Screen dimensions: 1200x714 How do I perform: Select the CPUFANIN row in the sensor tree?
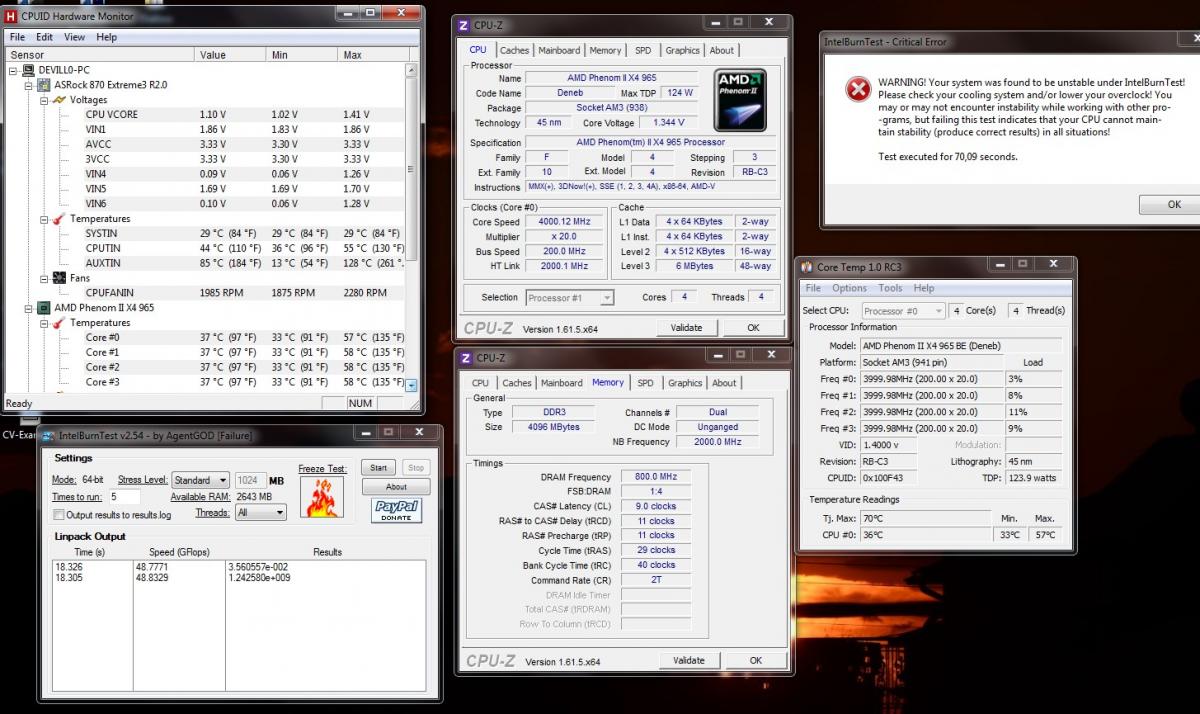click(x=205, y=293)
